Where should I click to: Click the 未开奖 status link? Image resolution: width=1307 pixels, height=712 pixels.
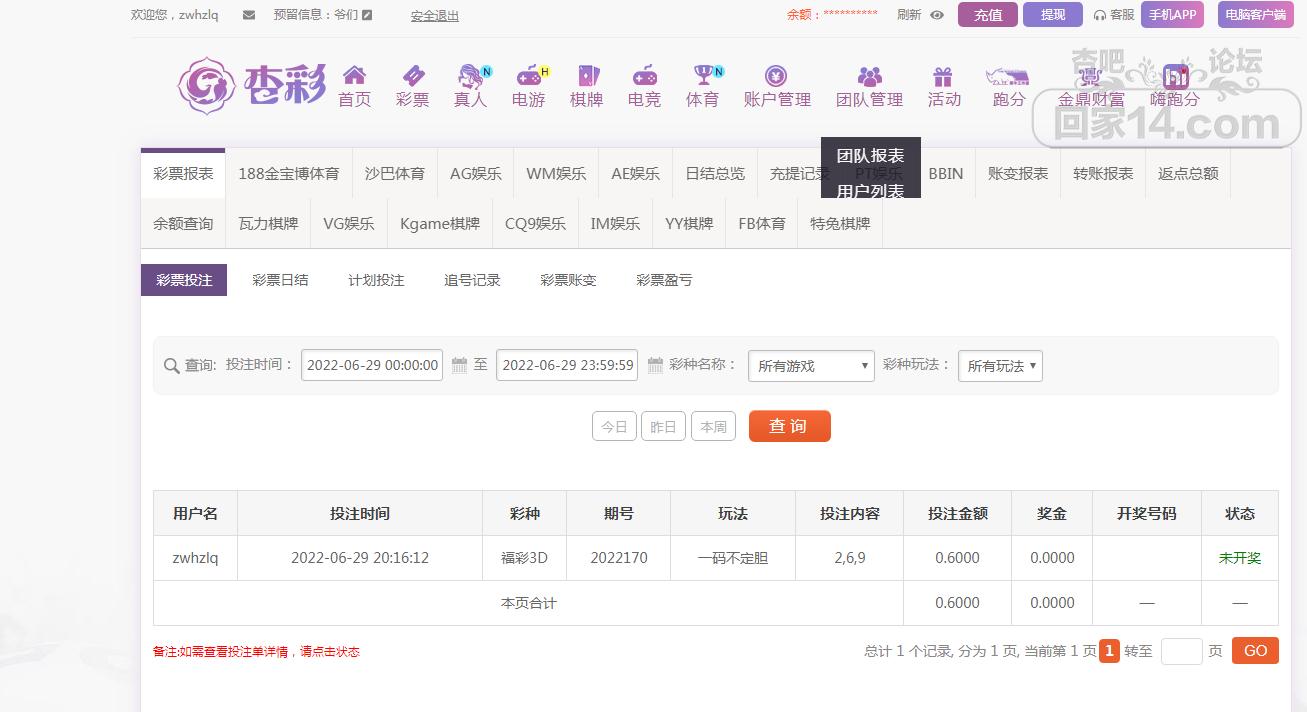click(1239, 558)
